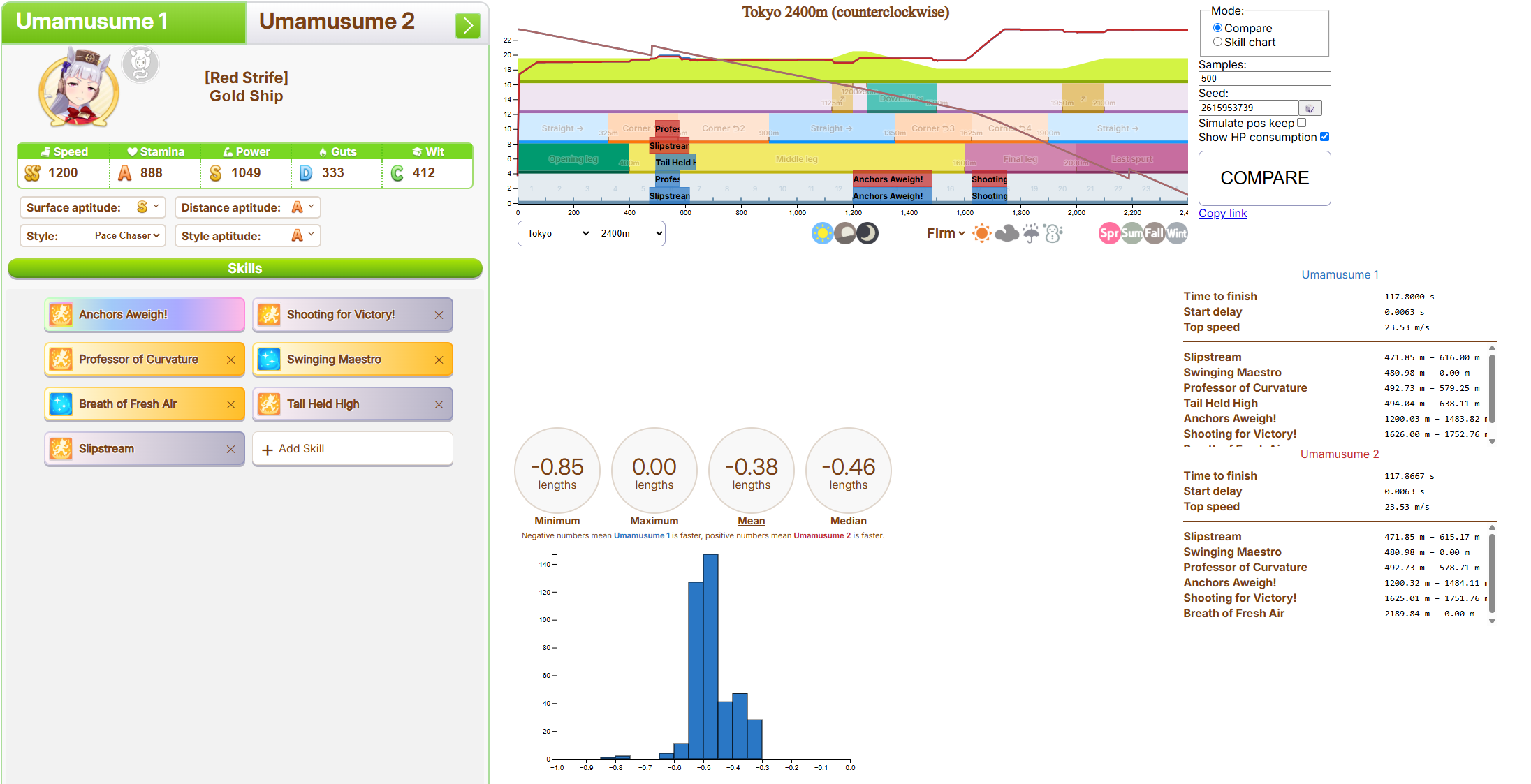Select Skill chart mode radio button
Screen dimensions: 1531x784
coord(1217,42)
